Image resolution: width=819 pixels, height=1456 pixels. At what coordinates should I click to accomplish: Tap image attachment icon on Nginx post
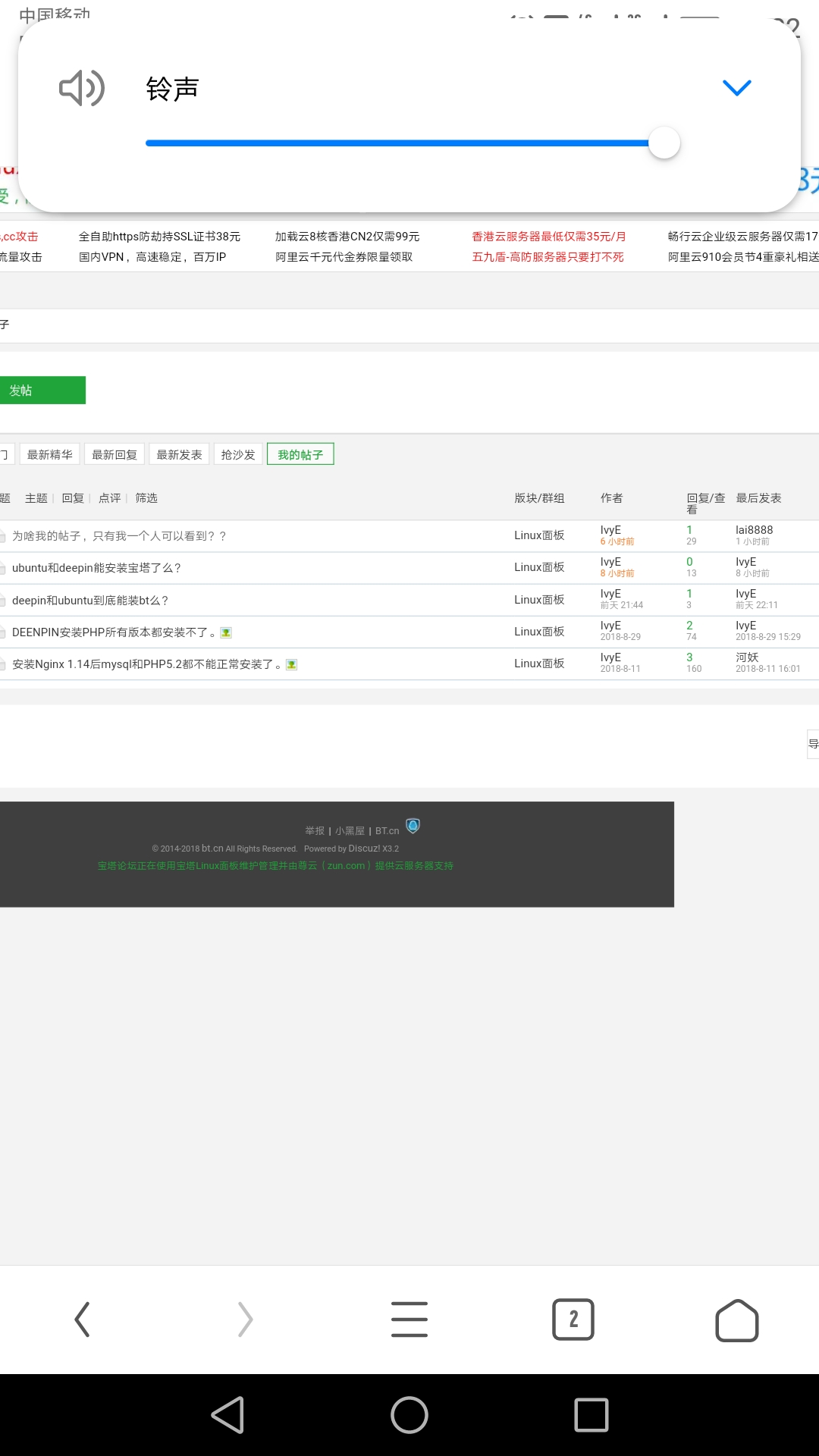tap(291, 664)
